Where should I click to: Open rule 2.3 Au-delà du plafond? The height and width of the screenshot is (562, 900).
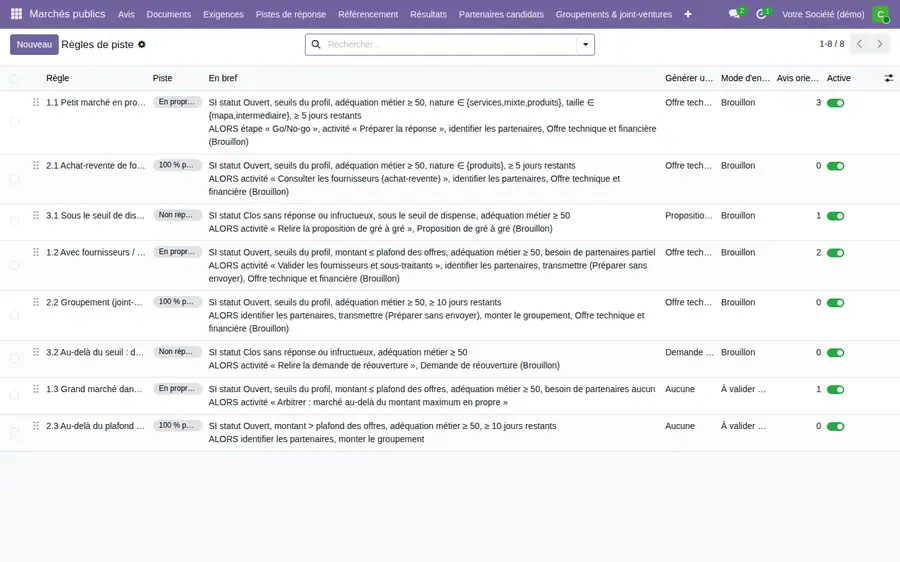(x=95, y=425)
